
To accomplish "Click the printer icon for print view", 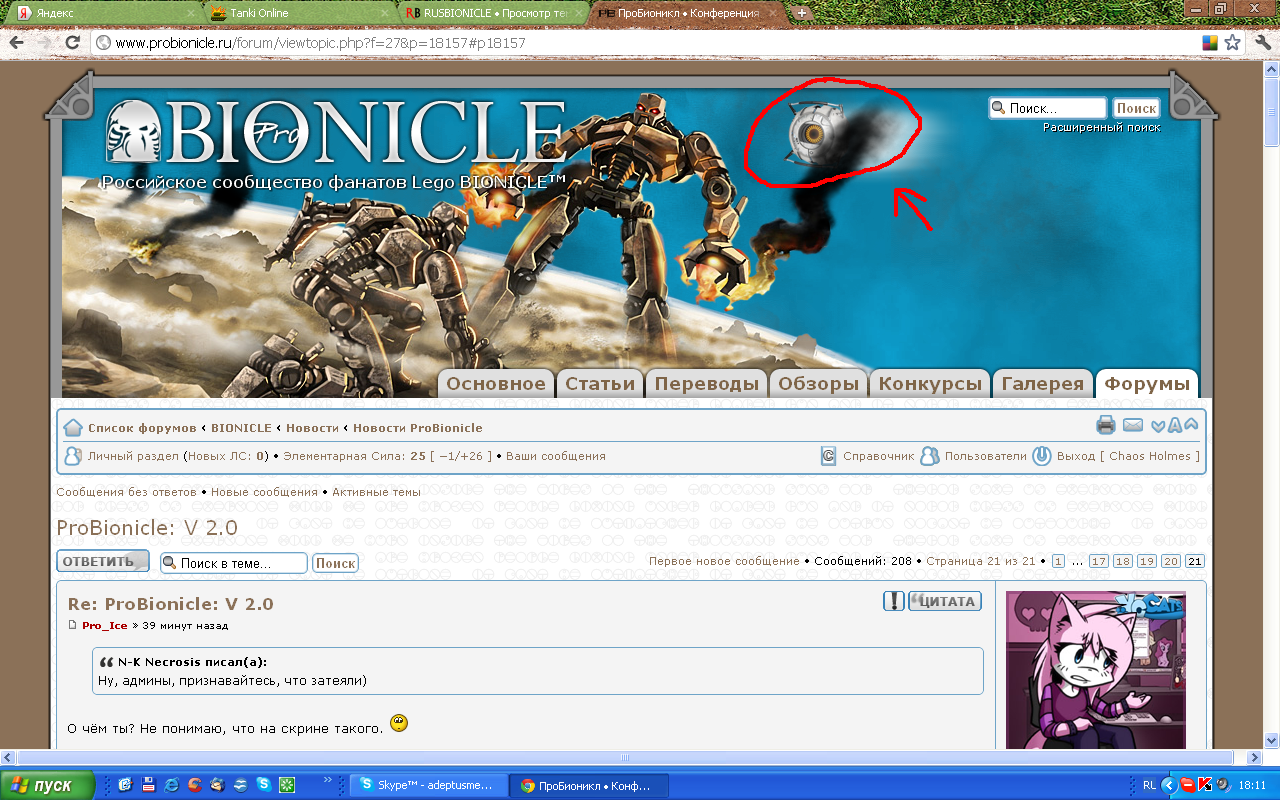I will 1106,425.
